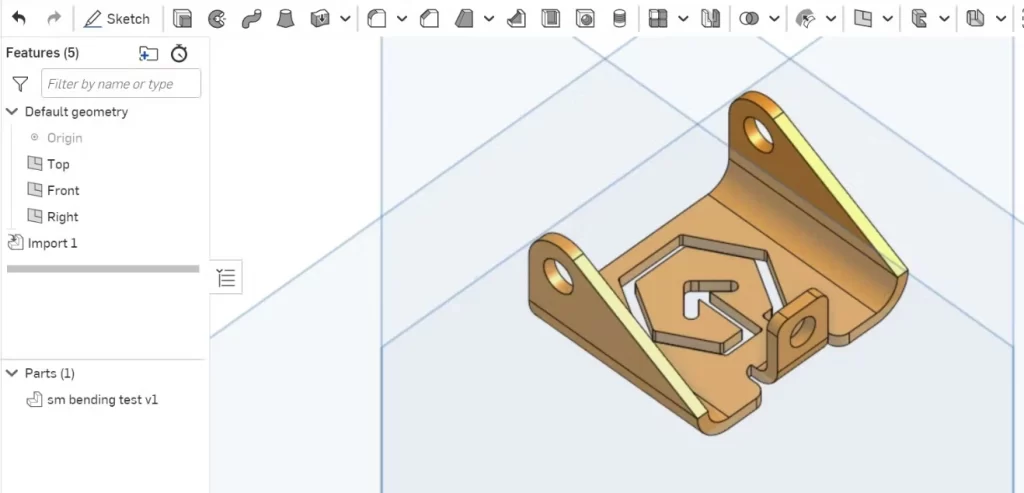Start a new Sketch

pyautogui.click(x=117, y=18)
